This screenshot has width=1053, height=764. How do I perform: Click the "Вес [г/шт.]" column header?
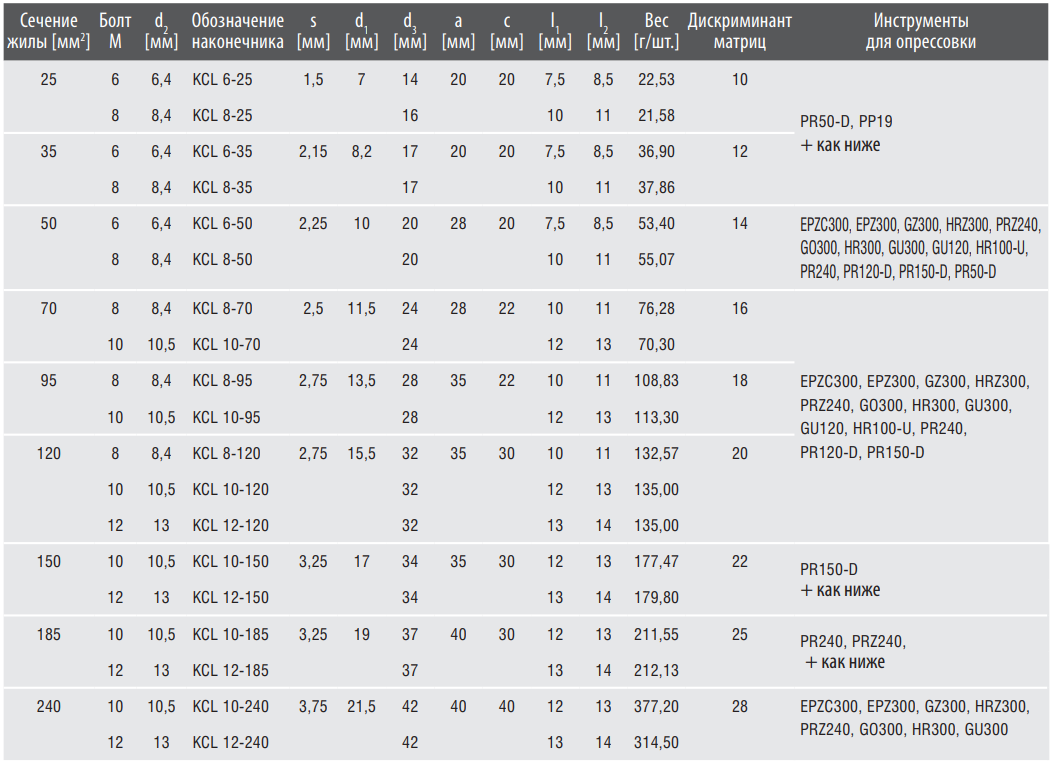(656, 32)
